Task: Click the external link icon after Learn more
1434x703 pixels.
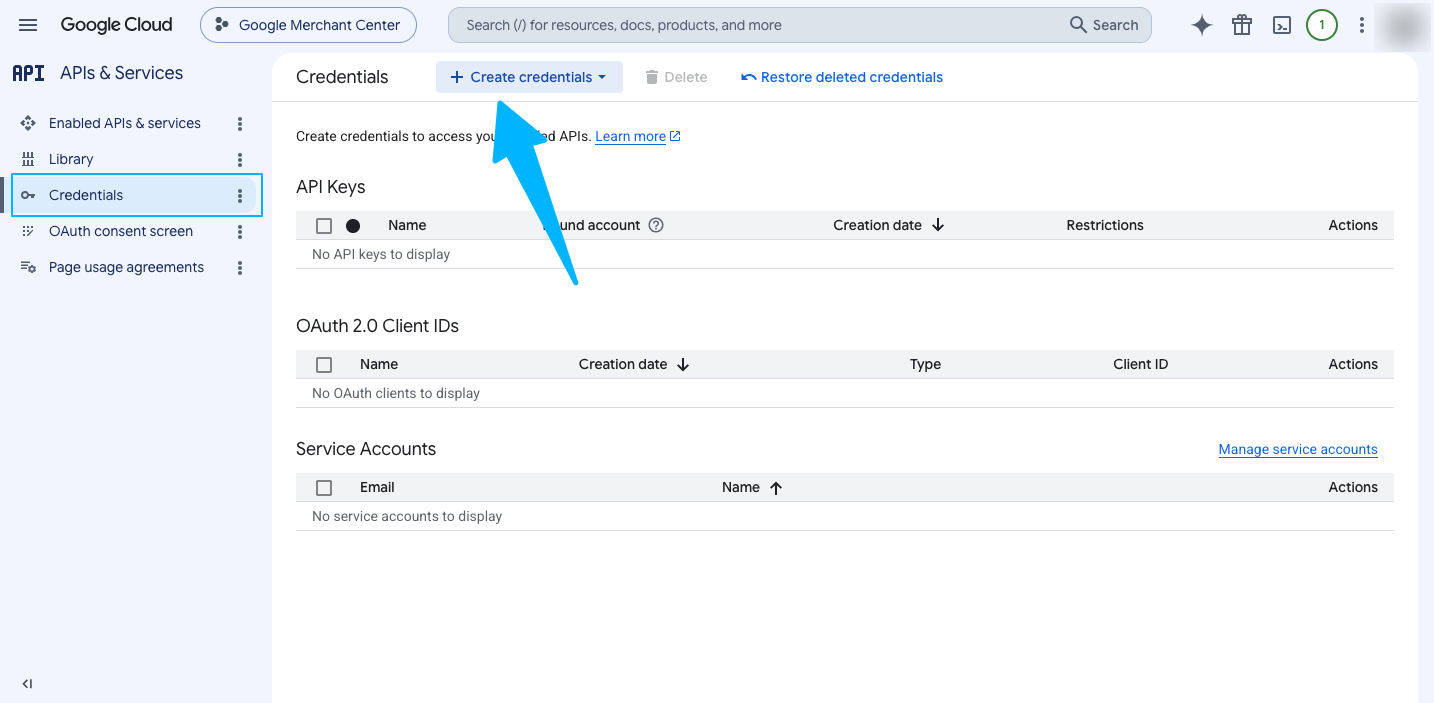Action: pos(675,136)
